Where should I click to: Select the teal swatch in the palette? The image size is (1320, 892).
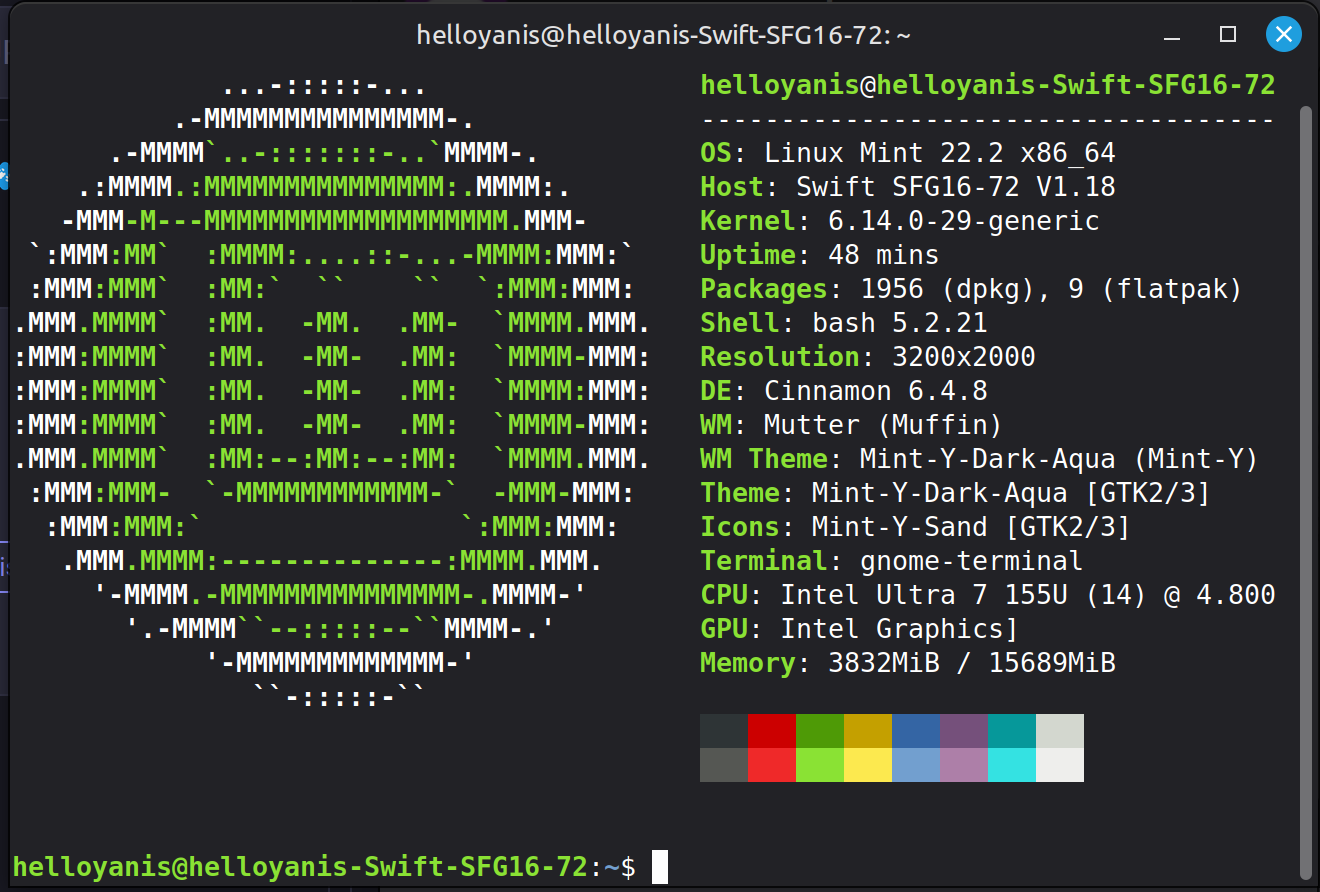(x=1010, y=730)
